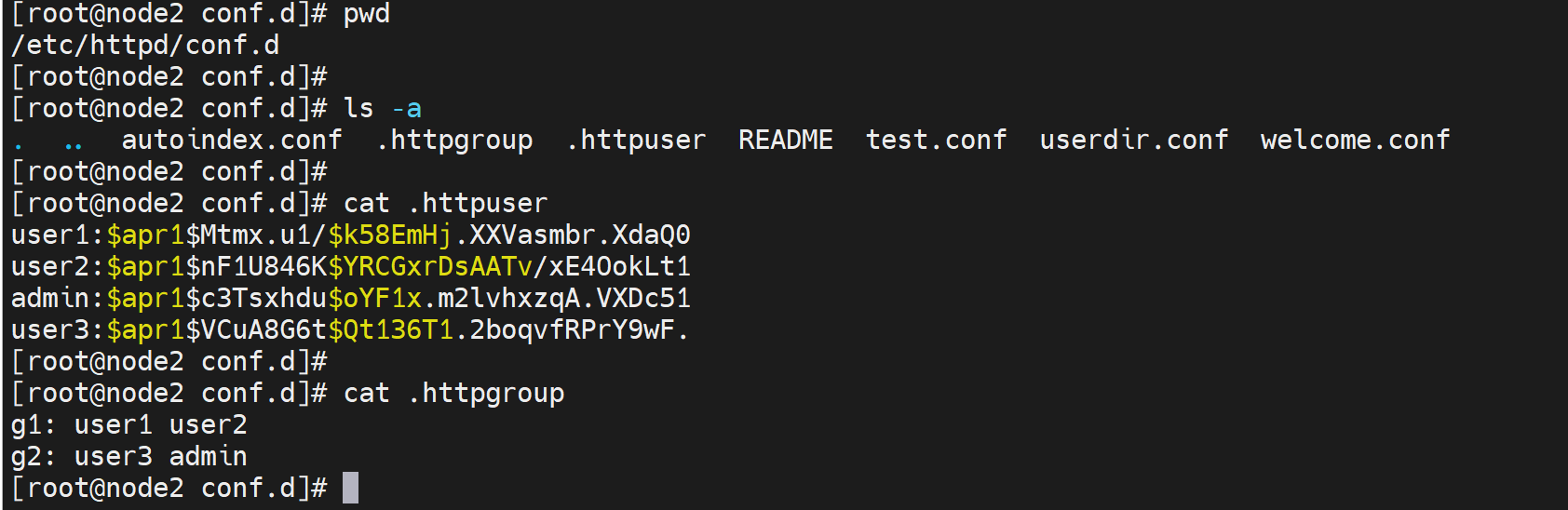Screen dimensions: 1568x510
Task: Click the "cat .httpgroup" command text
Action: [x=453, y=394]
